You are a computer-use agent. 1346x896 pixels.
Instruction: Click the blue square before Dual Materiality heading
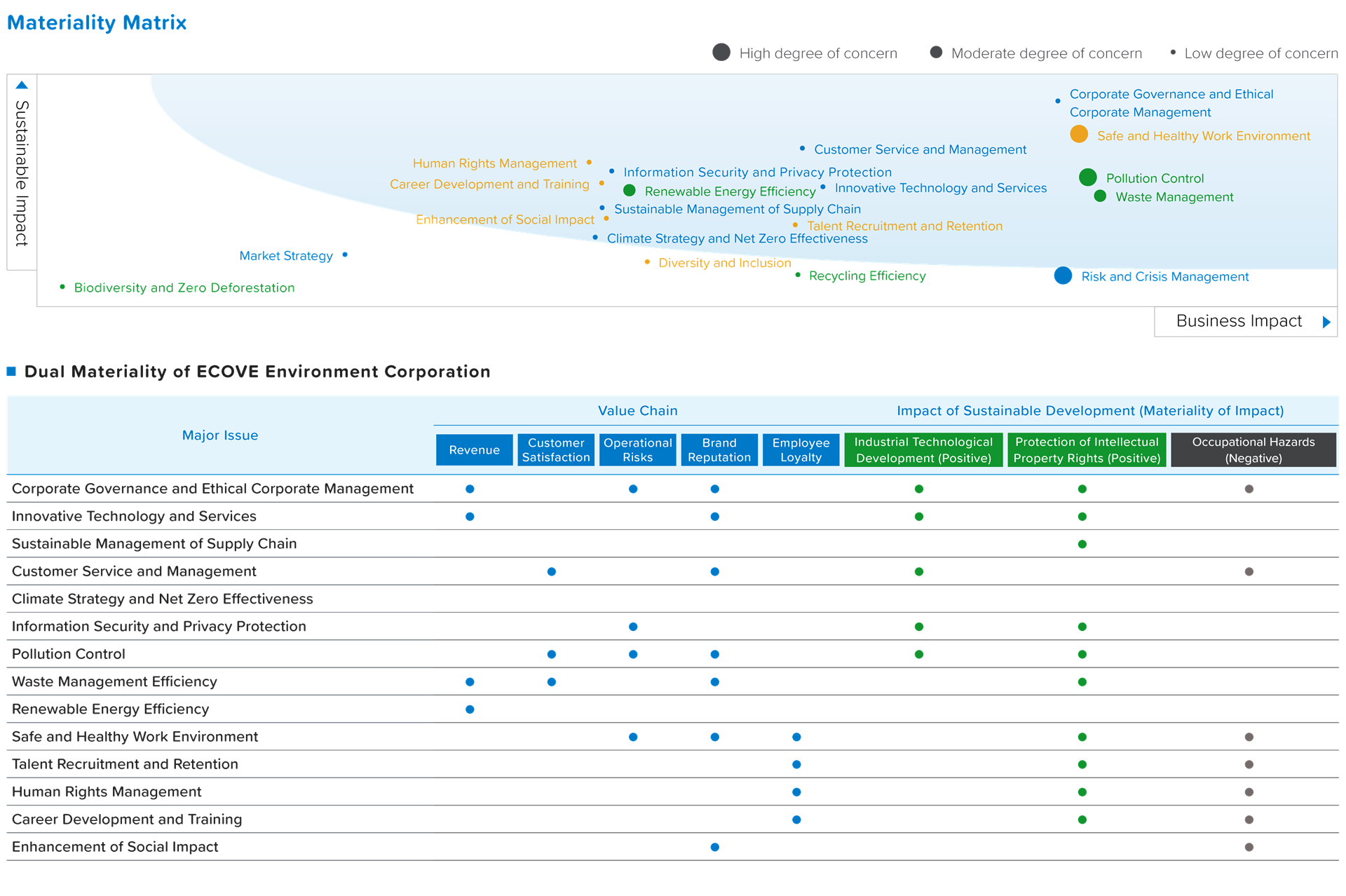pos(11,371)
